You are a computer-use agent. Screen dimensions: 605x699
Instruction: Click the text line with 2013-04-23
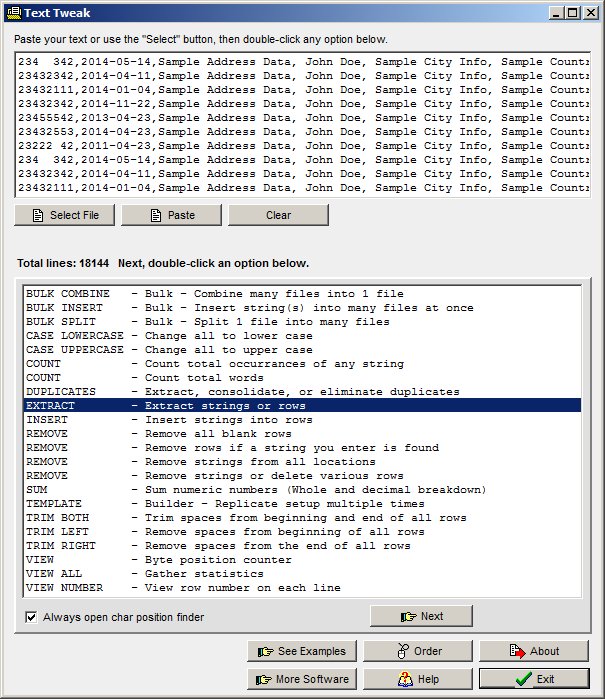(303, 118)
